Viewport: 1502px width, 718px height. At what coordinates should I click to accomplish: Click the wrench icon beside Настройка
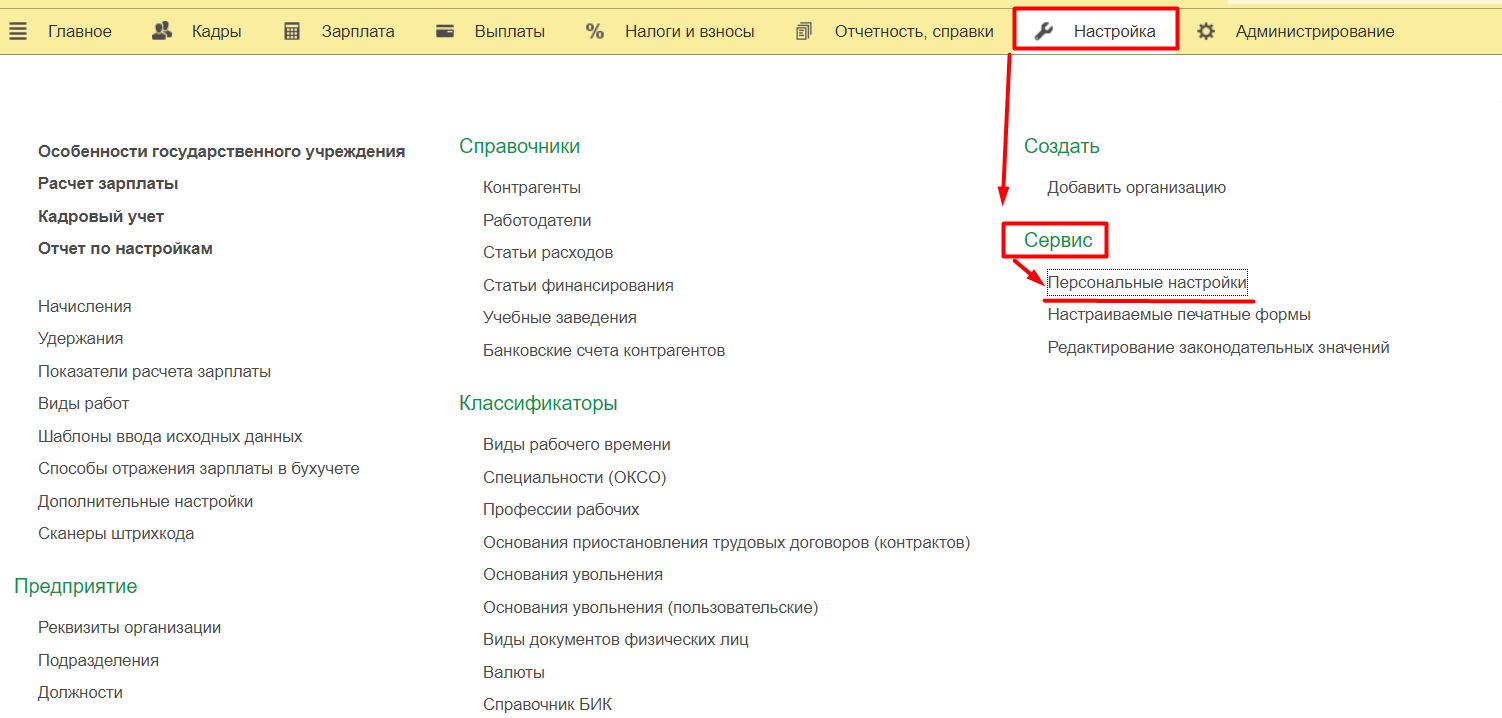pyautogui.click(x=1043, y=31)
